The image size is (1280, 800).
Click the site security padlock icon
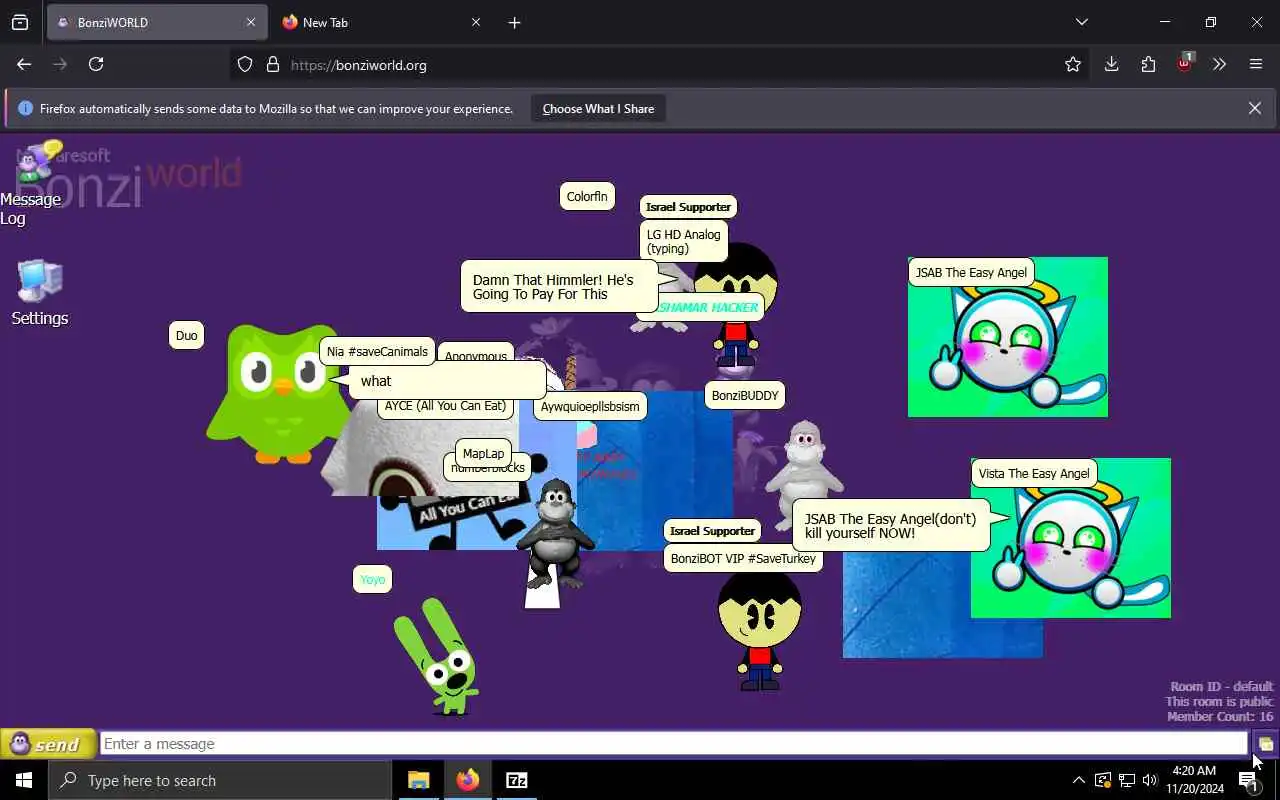point(272,65)
